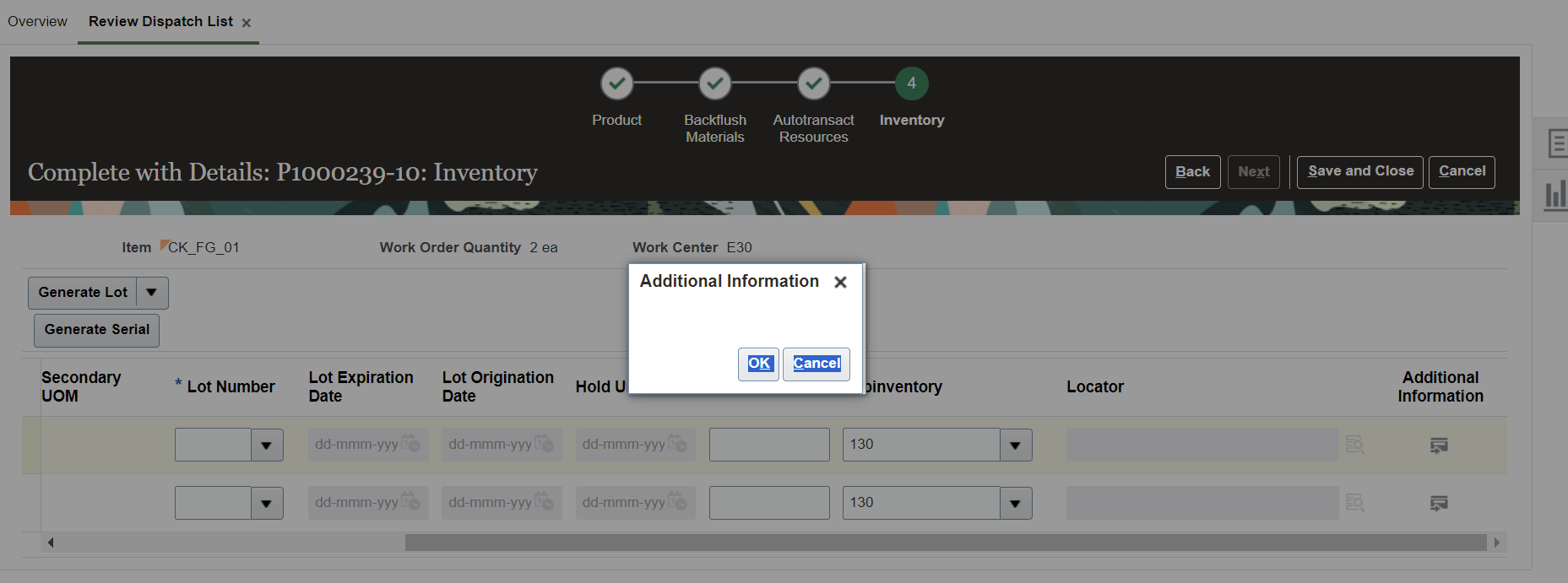The height and width of the screenshot is (583, 1568).
Task: Open Lot Expiration Date calendar in second row
Action: (x=410, y=502)
